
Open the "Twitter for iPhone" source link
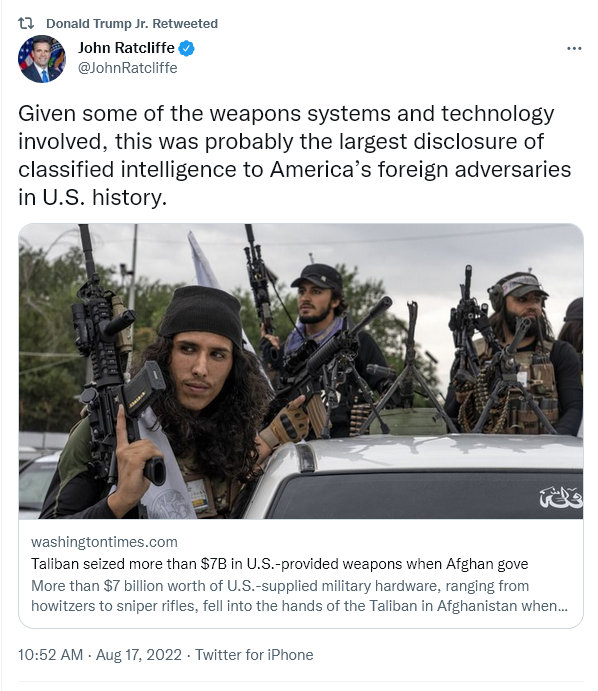[254, 655]
